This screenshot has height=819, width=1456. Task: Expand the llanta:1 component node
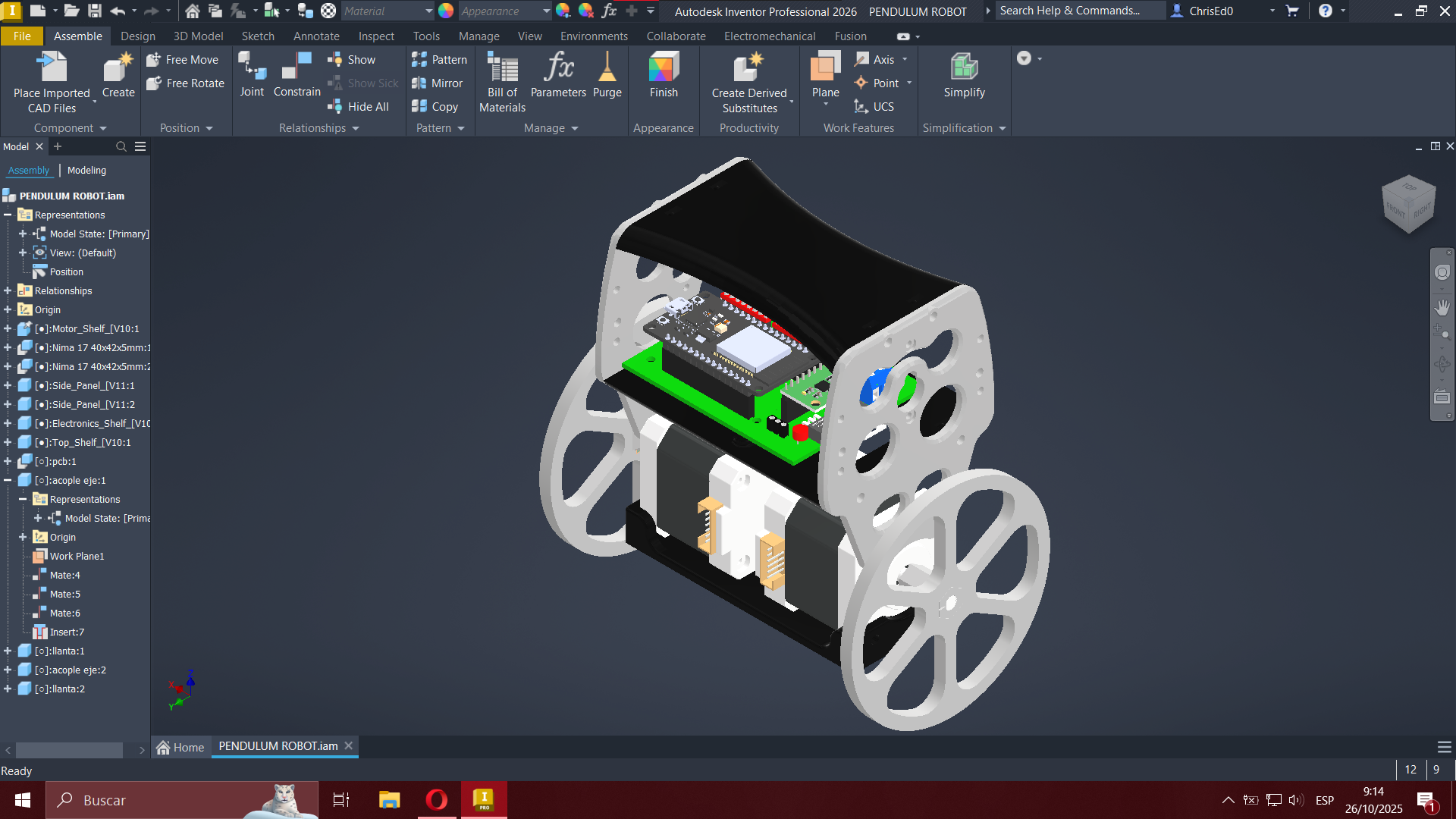pyautogui.click(x=8, y=651)
